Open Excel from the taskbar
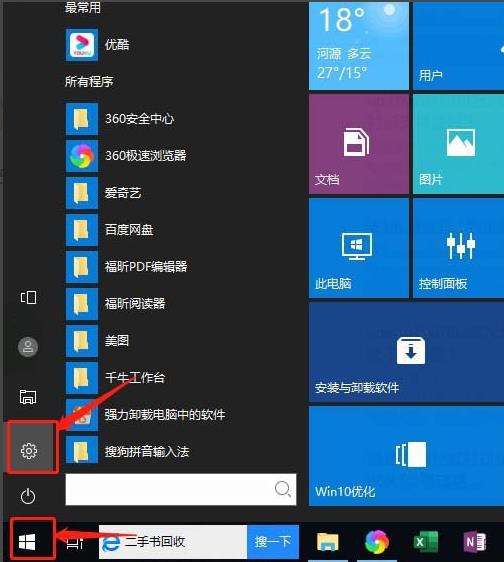 pos(426,542)
